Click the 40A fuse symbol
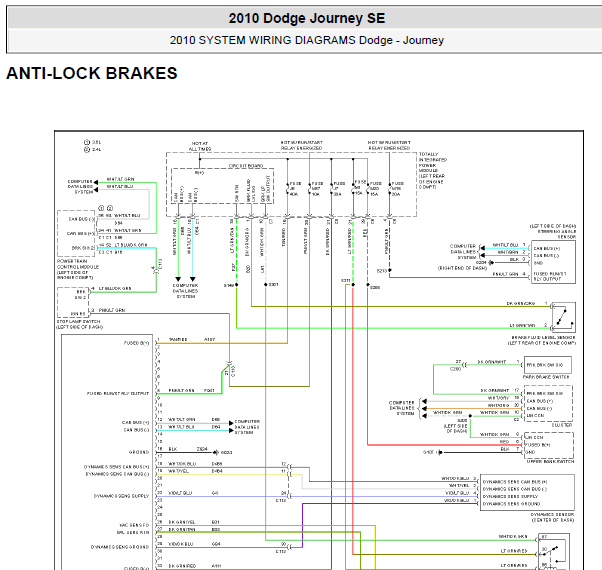Viewport: 602px width, 570px height. [x=288, y=188]
